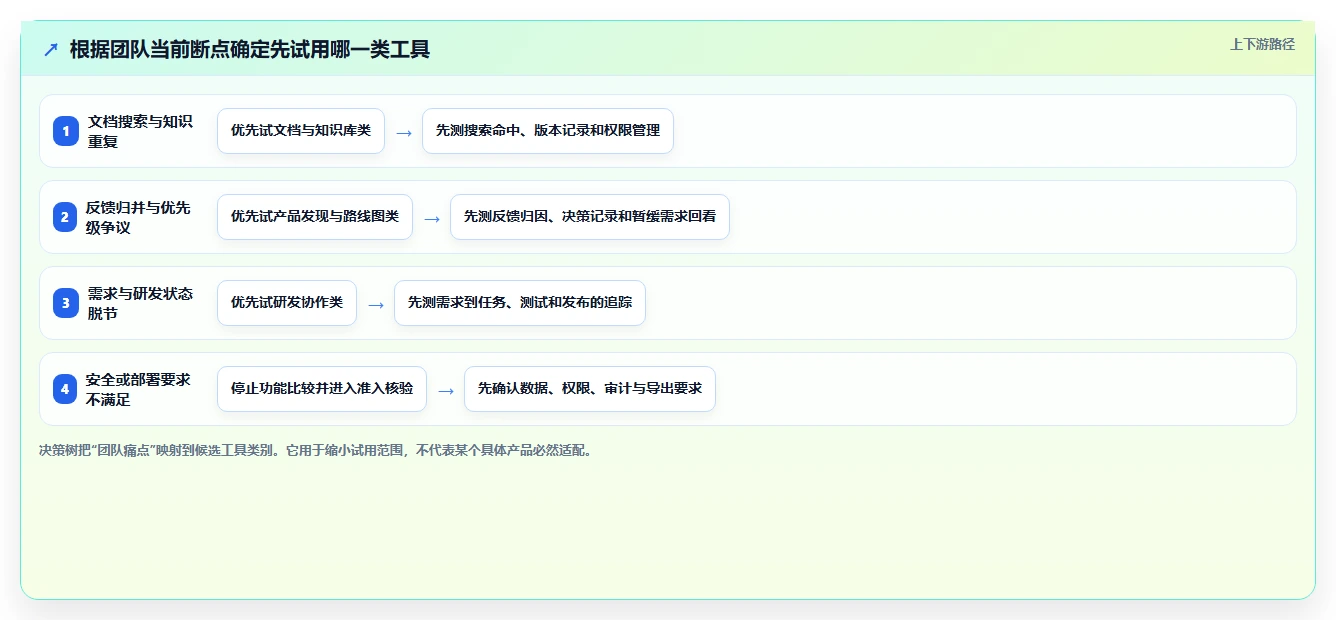The image size is (1336, 620).
Task: Select the 需求与研发状态脱节 row label
Action: coord(140,303)
